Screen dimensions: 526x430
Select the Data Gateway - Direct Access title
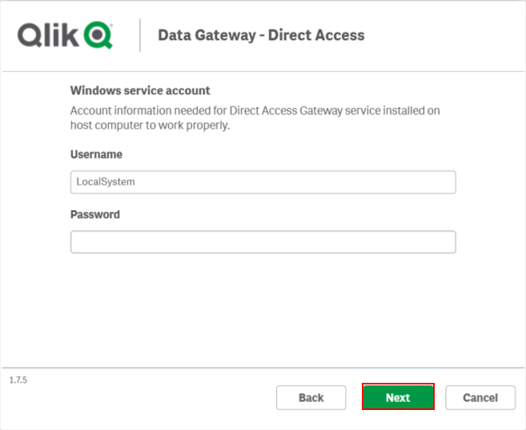click(261, 35)
